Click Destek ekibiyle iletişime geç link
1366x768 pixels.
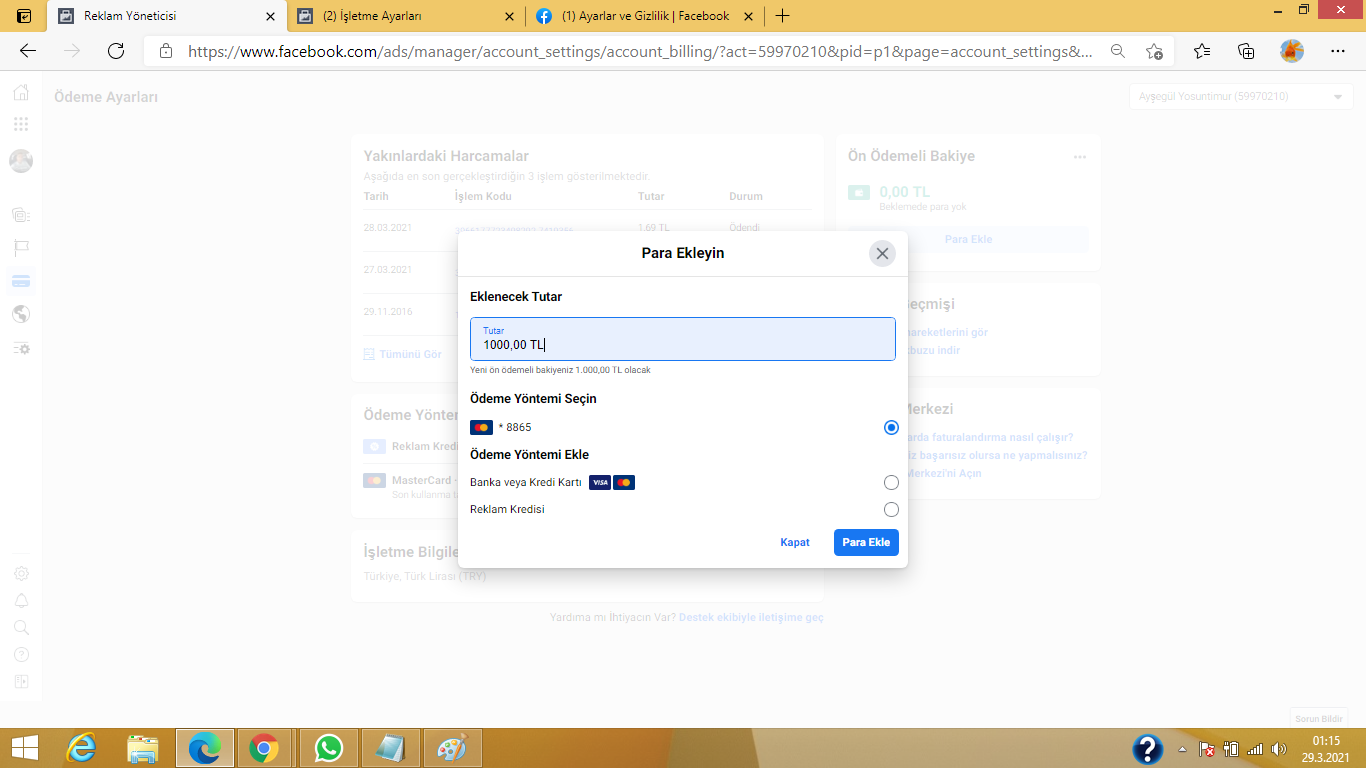pyautogui.click(x=751, y=618)
